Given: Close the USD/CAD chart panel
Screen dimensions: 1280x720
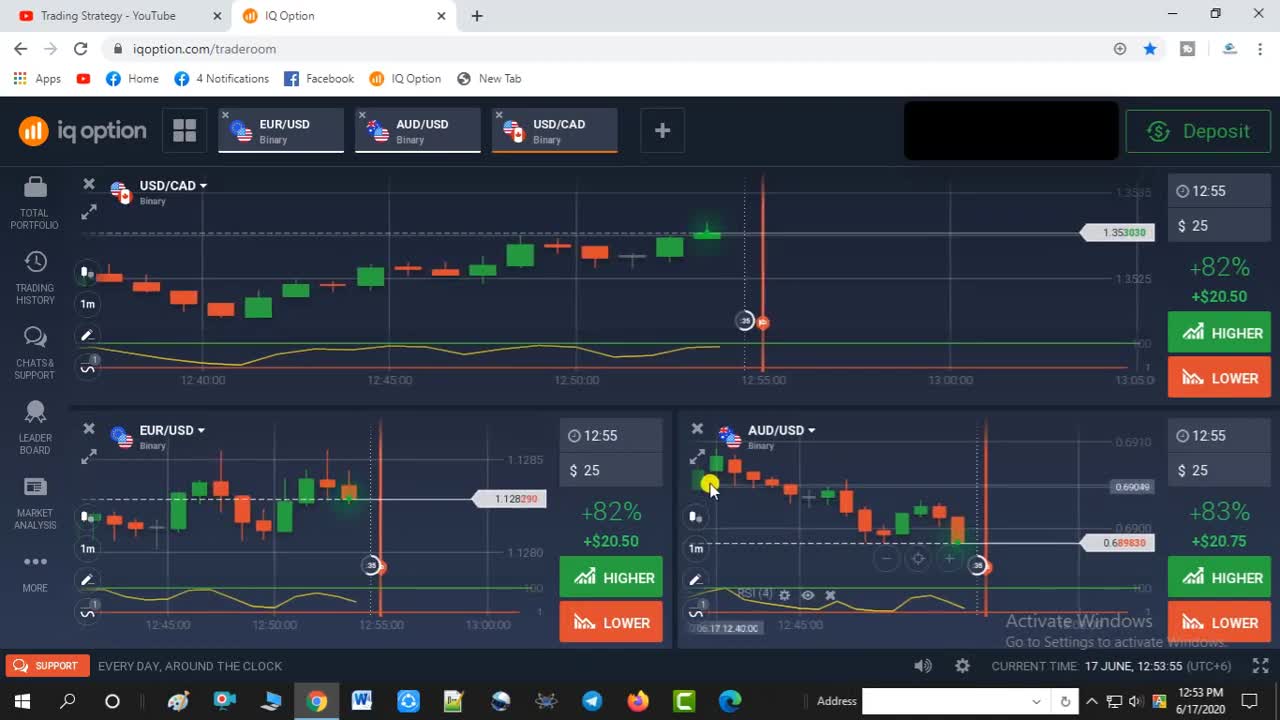Looking at the screenshot, I should coord(89,184).
